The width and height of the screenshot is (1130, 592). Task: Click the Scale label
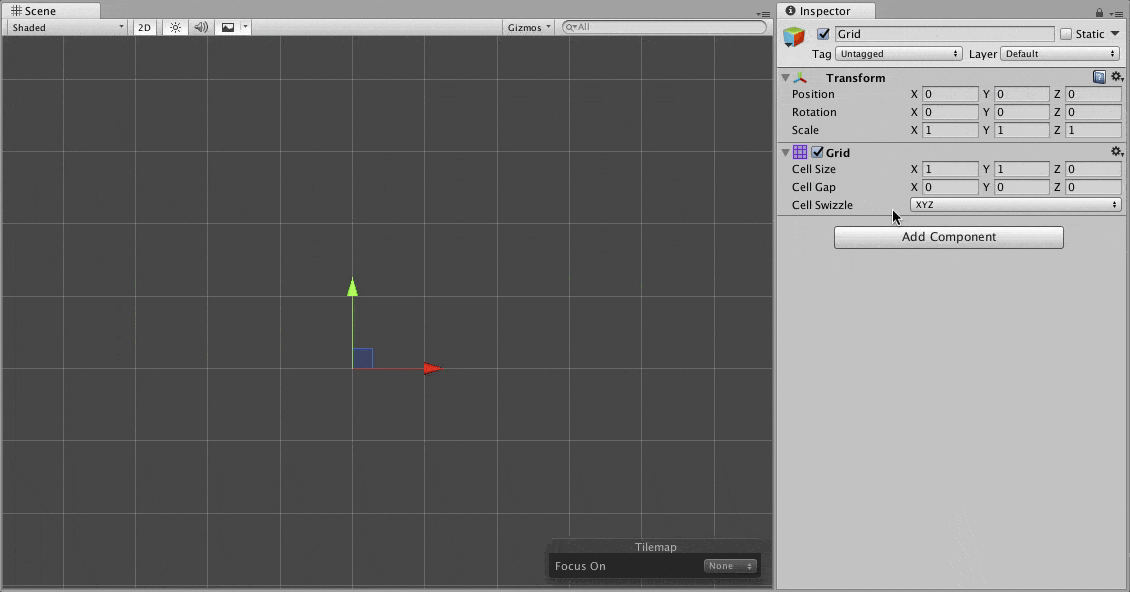coord(805,131)
